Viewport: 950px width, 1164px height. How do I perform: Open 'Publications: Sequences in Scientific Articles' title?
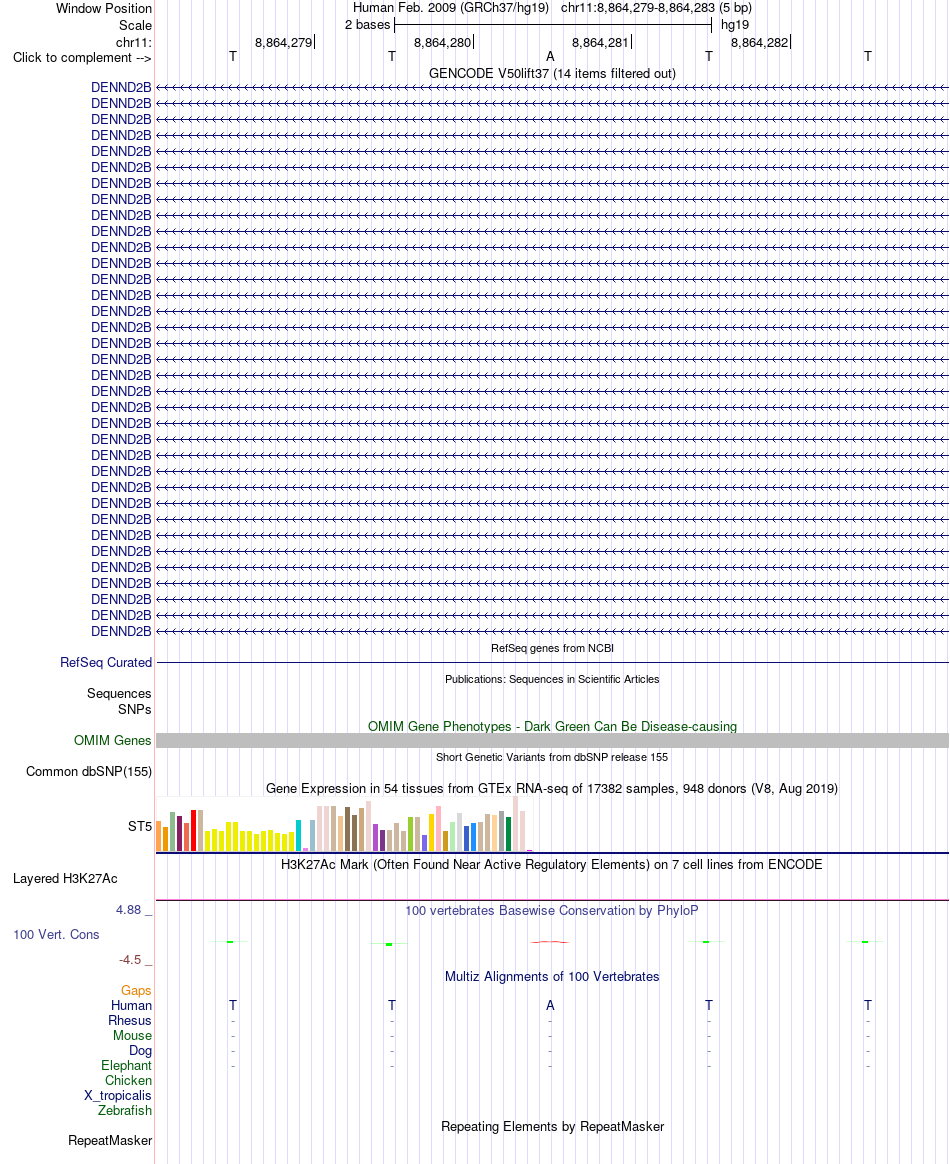[x=552, y=679]
